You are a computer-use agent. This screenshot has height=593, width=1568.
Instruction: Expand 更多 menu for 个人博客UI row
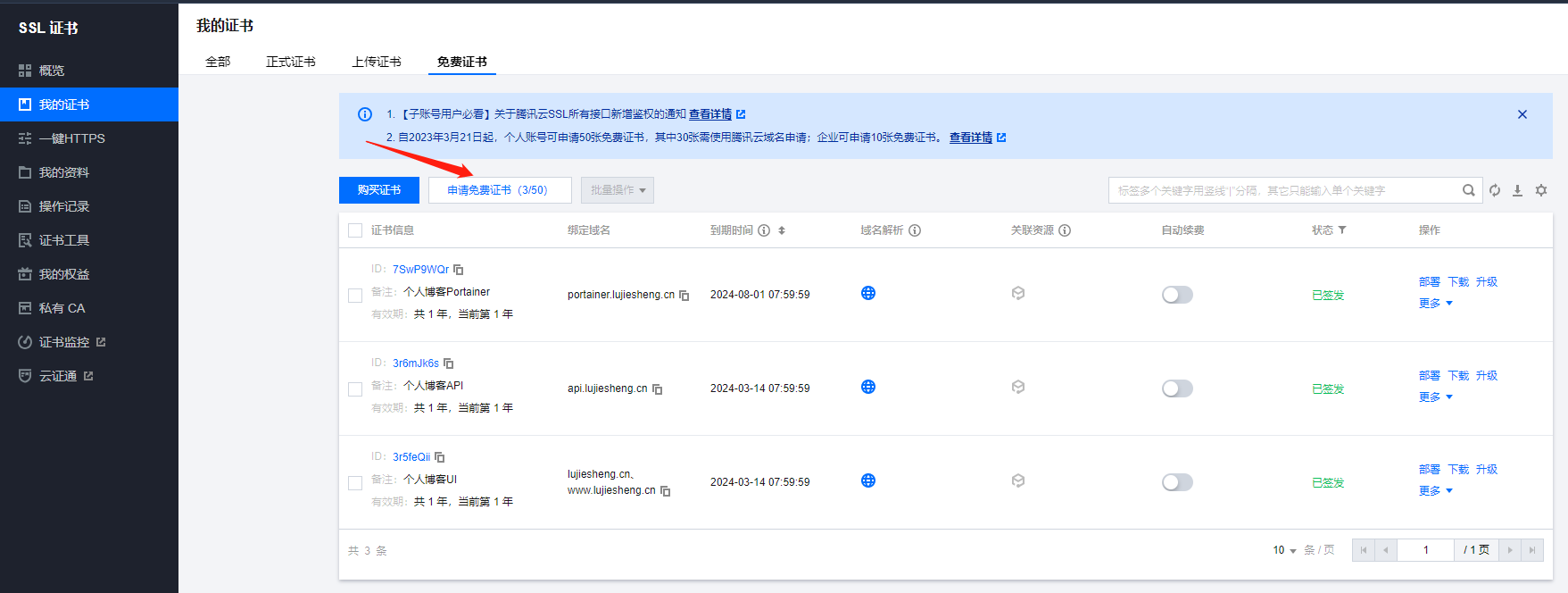[1436, 491]
